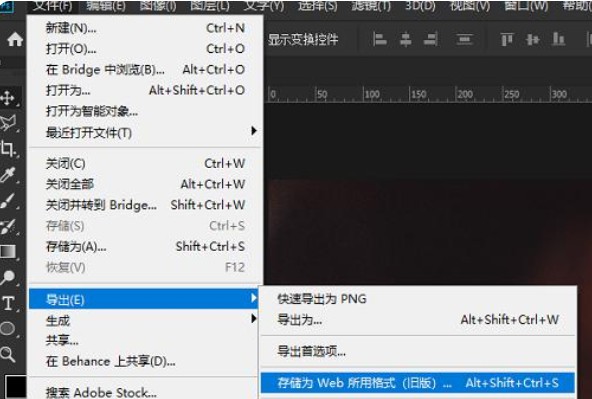592x399 pixels.
Task: Choose 存储为(A)... menu entry
Action: pyautogui.click(x=145, y=246)
